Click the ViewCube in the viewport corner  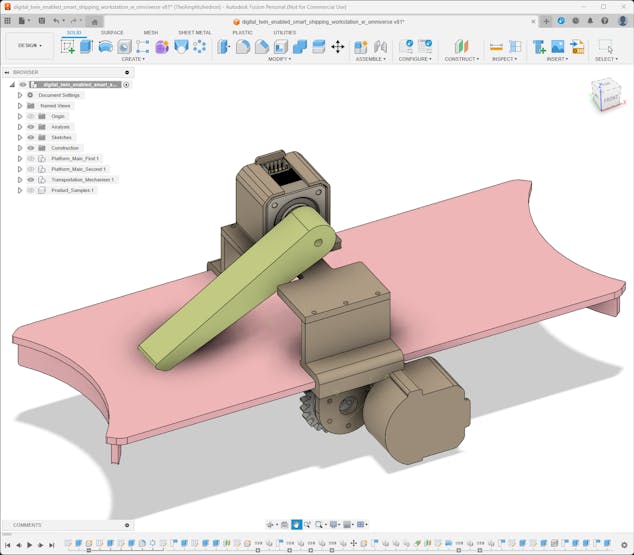[605, 95]
